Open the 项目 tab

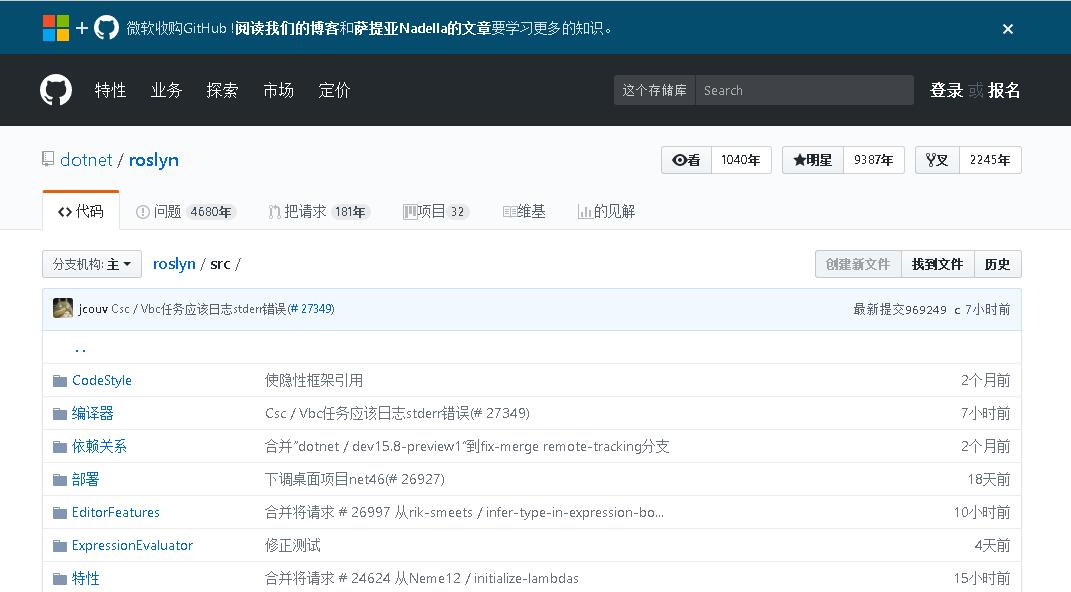(435, 212)
